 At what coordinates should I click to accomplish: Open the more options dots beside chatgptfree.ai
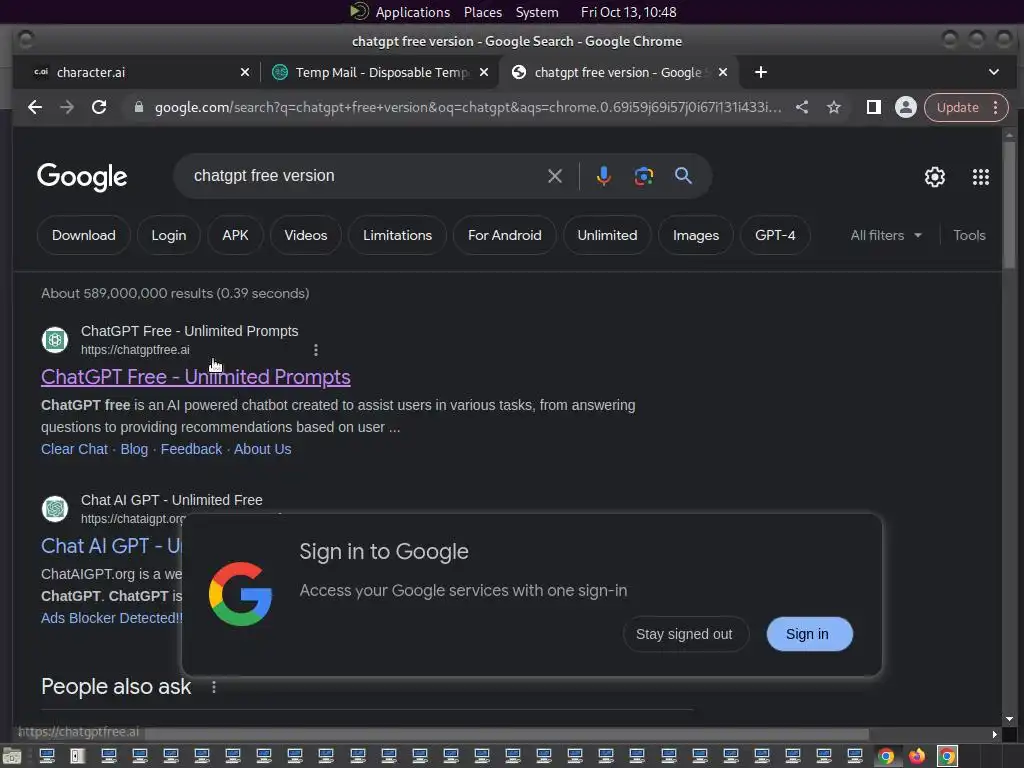tap(315, 350)
